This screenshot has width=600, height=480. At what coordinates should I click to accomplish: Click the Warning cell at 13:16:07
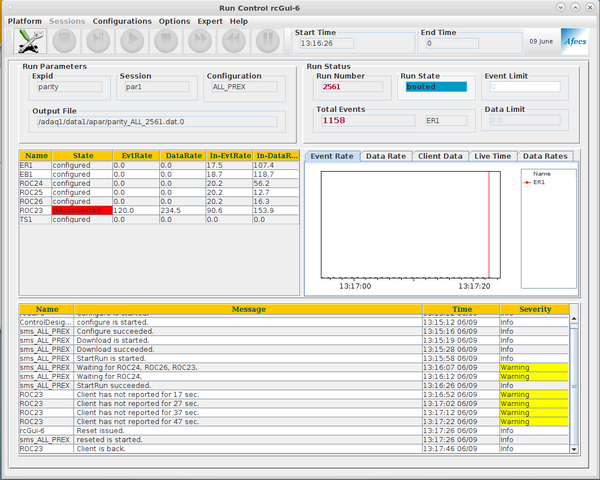point(534,367)
